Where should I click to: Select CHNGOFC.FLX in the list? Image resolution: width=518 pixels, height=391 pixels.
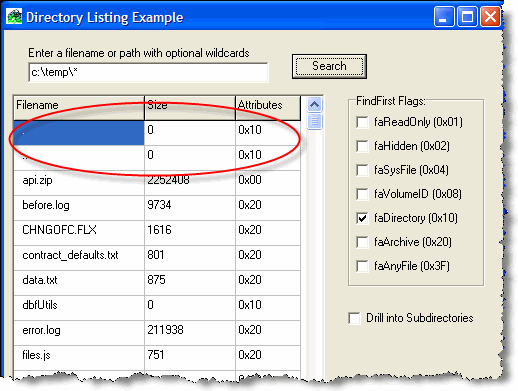pos(59,230)
